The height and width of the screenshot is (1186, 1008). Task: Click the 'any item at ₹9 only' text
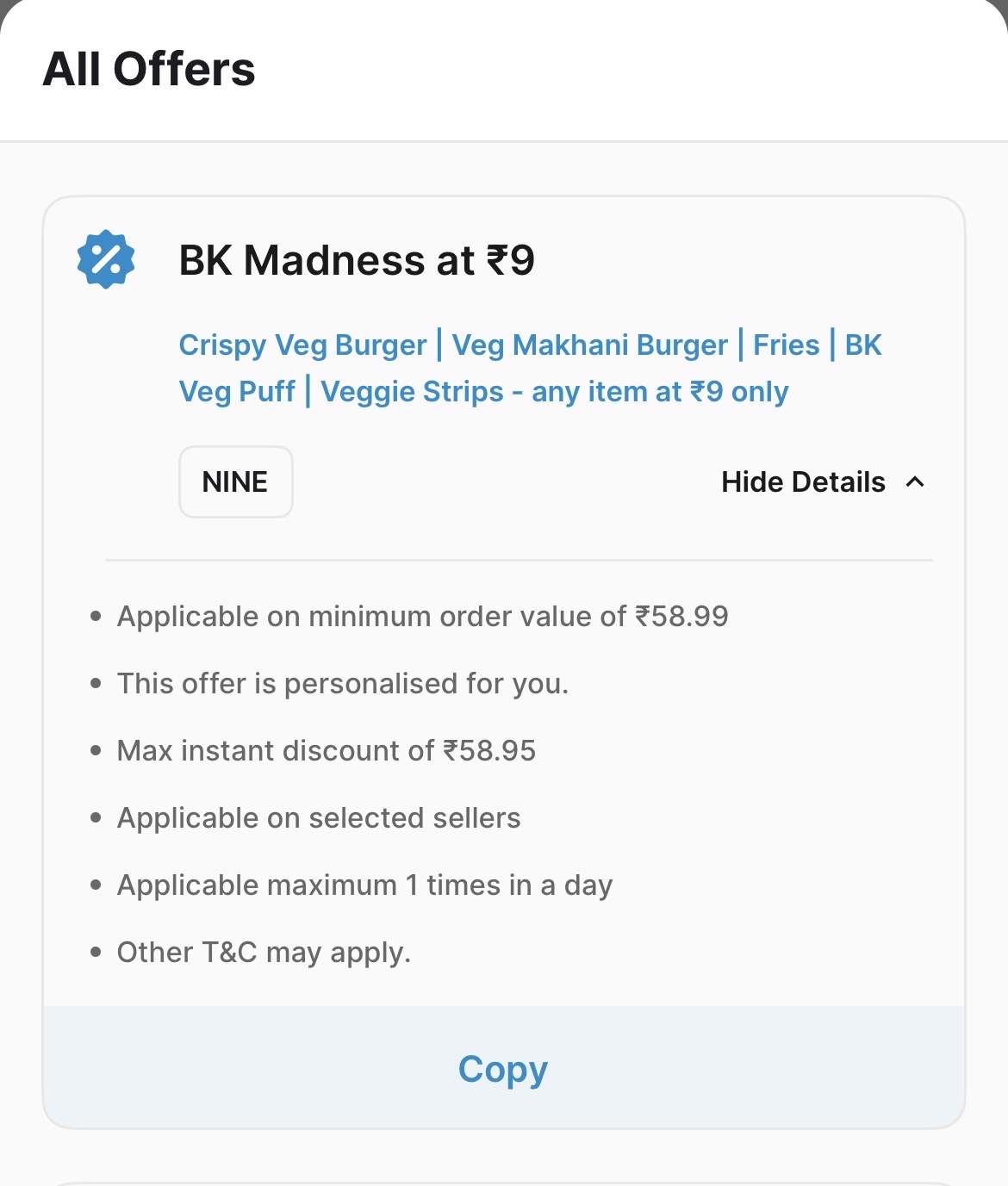660,392
